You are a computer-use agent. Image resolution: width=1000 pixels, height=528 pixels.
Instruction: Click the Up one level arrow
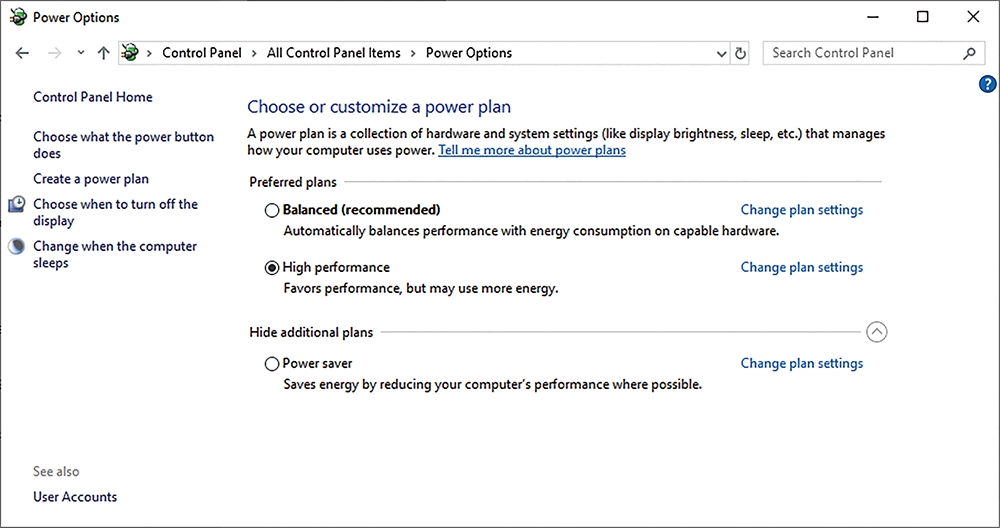click(103, 53)
